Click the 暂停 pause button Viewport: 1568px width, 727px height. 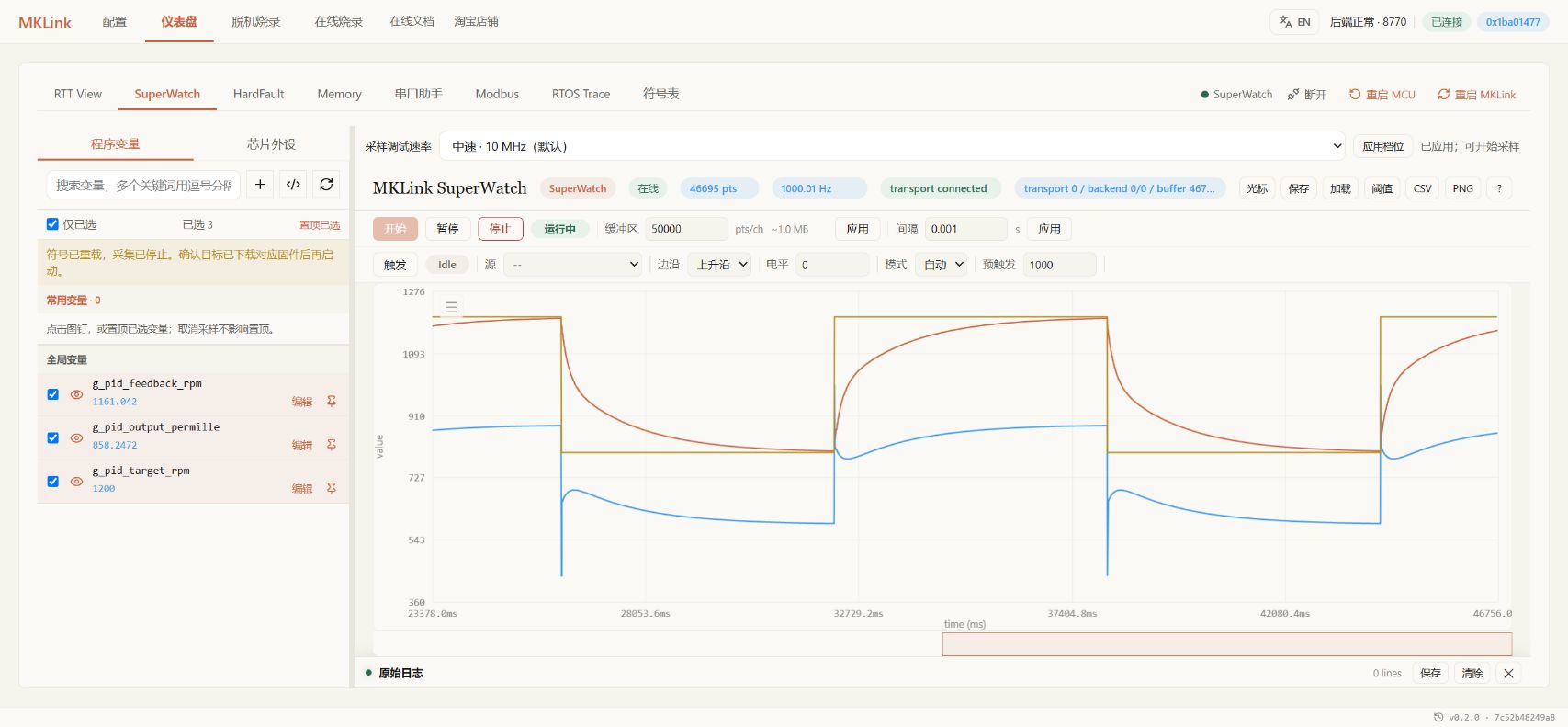pos(447,229)
